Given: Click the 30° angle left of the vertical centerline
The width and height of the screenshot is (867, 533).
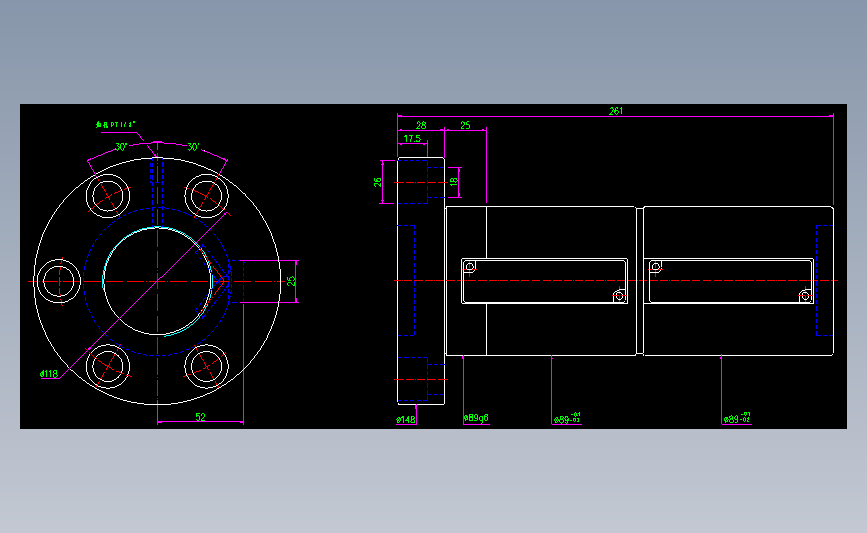Looking at the screenshot, I should (x=121, y=147).
